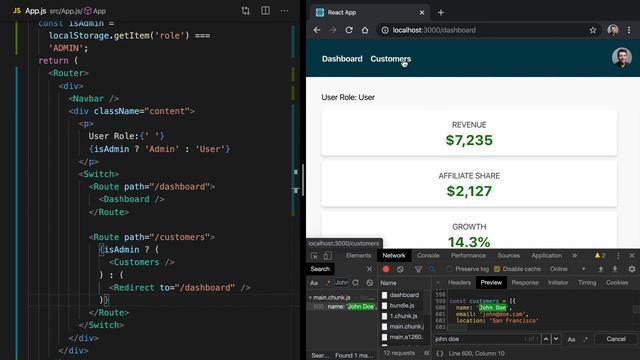
Task: Toggle match case in the Search panel
Action: [x=314, y=283]
